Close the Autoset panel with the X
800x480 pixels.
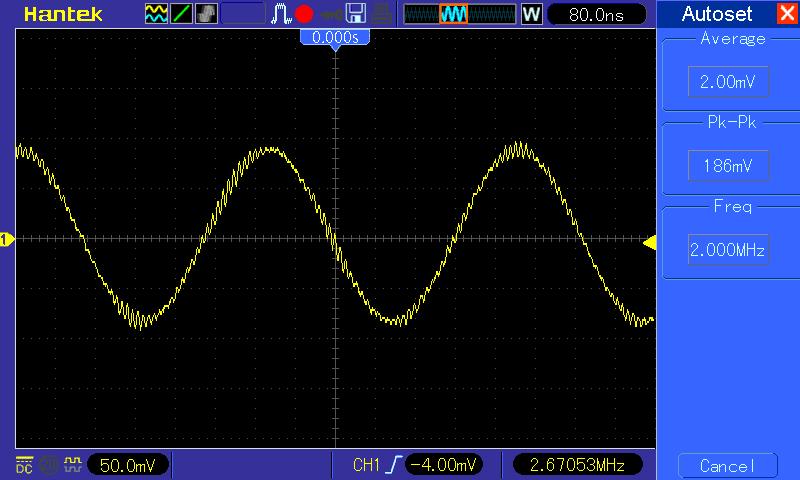tap(787, 13)
